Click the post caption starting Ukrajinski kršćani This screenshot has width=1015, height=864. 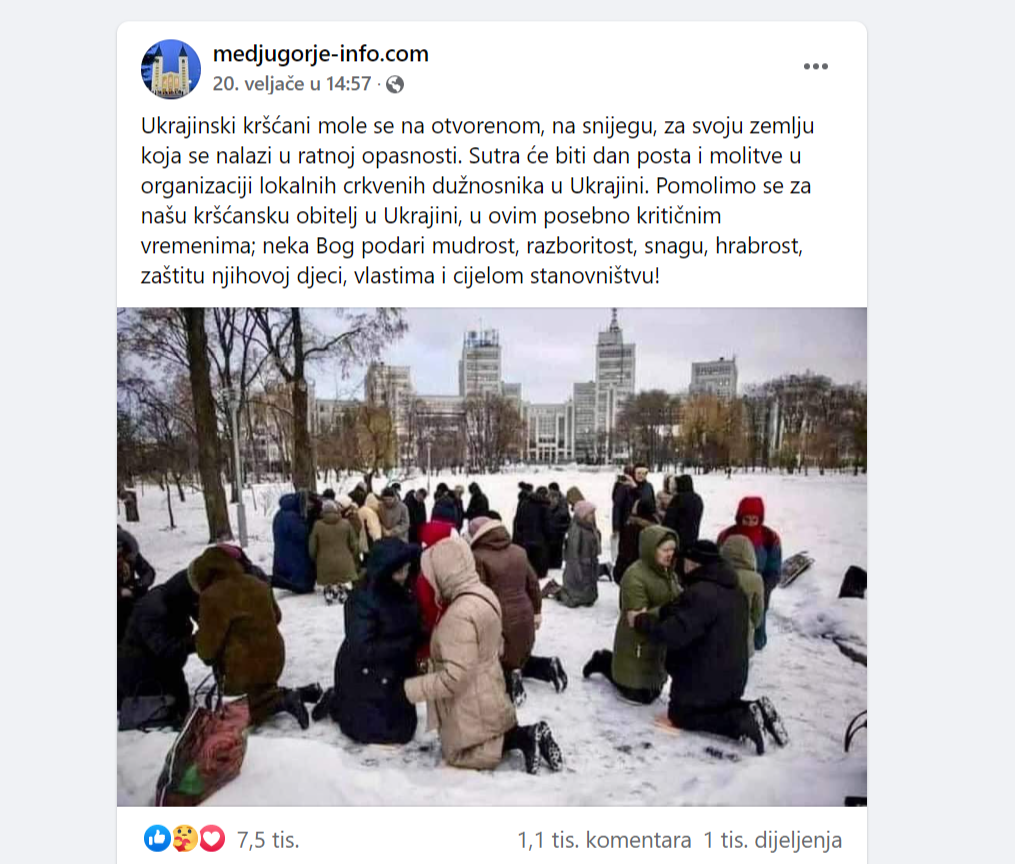click(478, 201)
